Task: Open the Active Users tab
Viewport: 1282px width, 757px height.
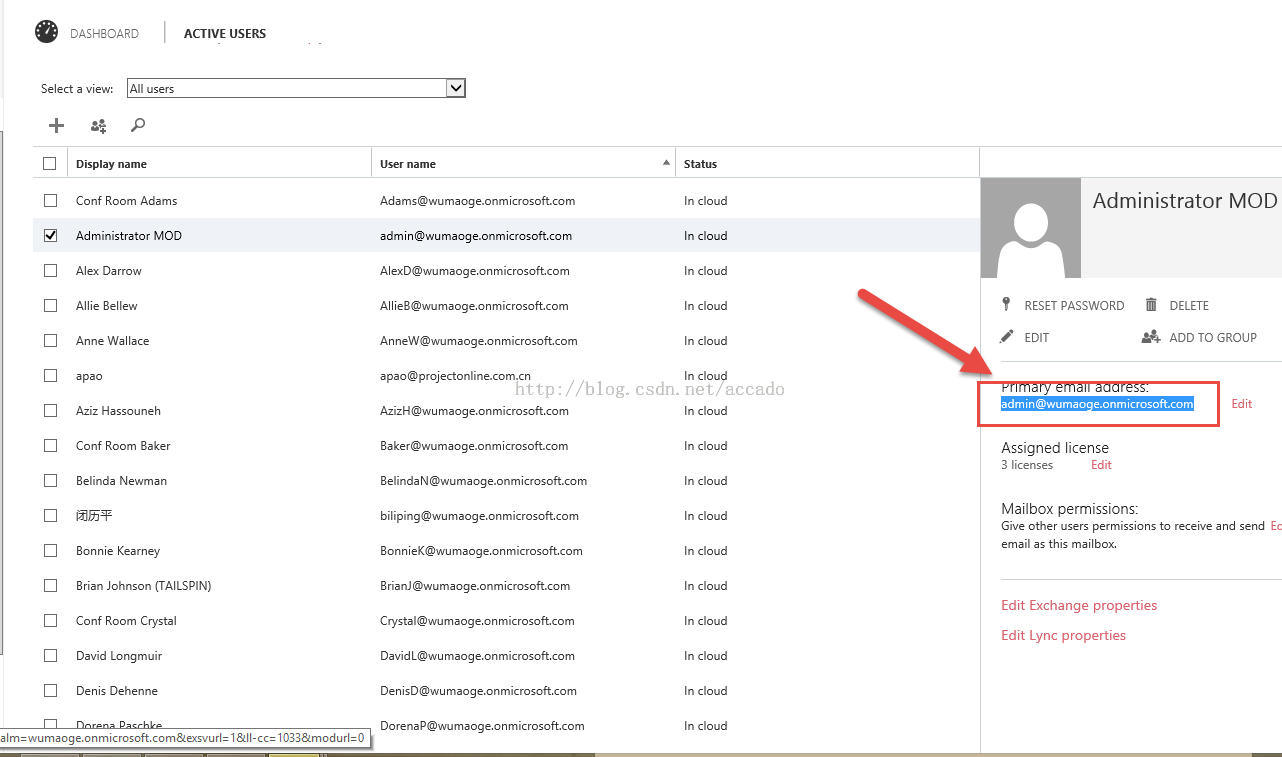Action: pos(225,34)
